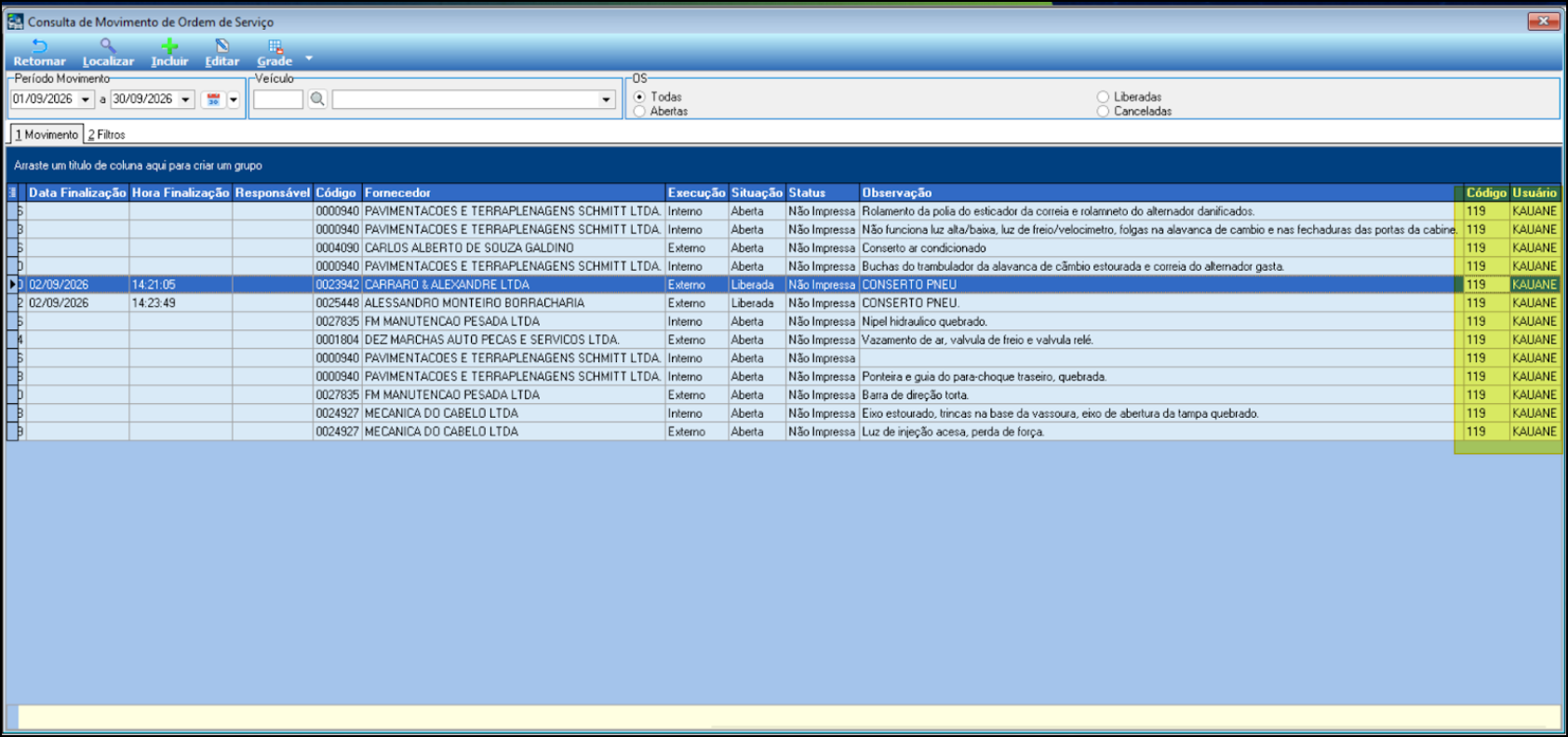Viewport: 1568px width, 737px height.
Task: Click the Hora Finalização column header
Action: (181, 193)
